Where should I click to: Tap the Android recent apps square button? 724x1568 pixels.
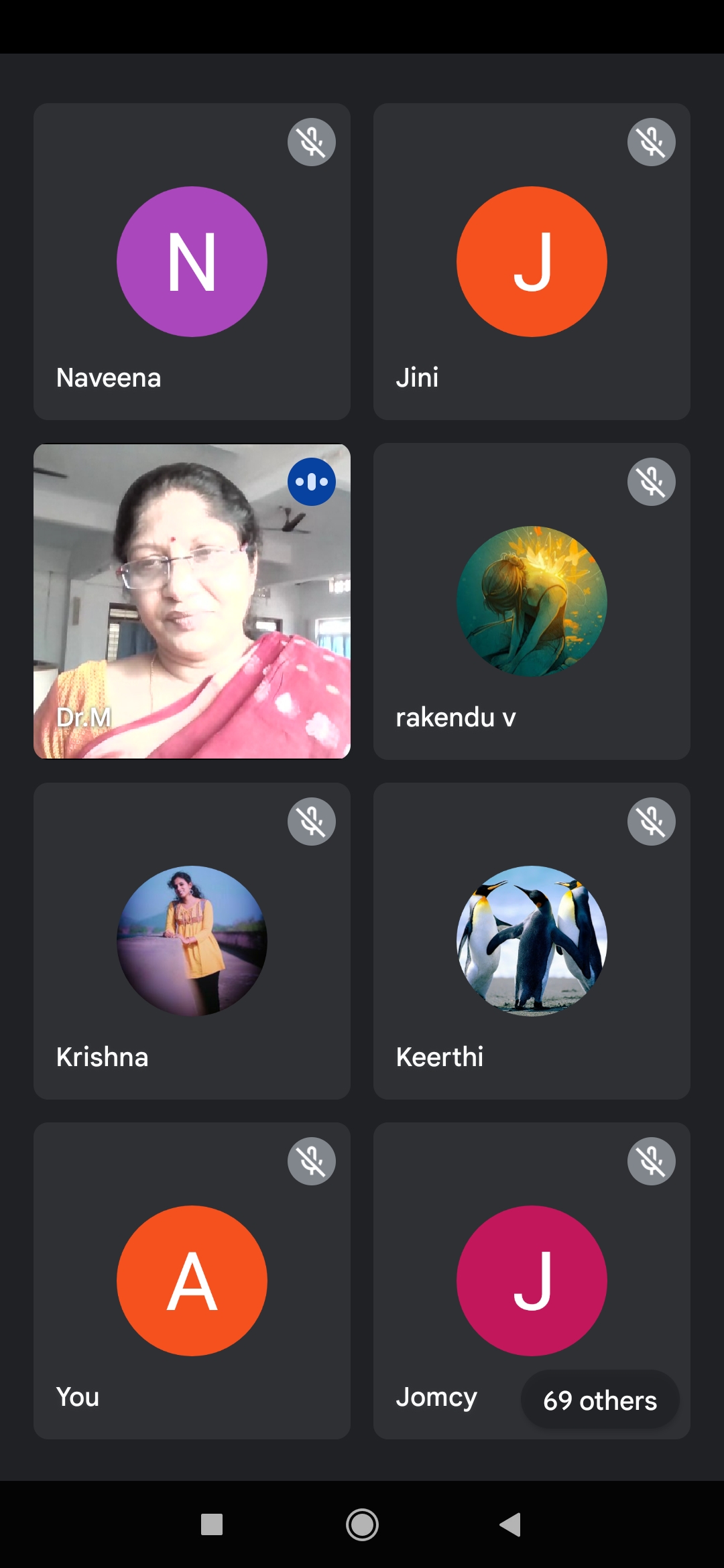[x=212, y=1524]
